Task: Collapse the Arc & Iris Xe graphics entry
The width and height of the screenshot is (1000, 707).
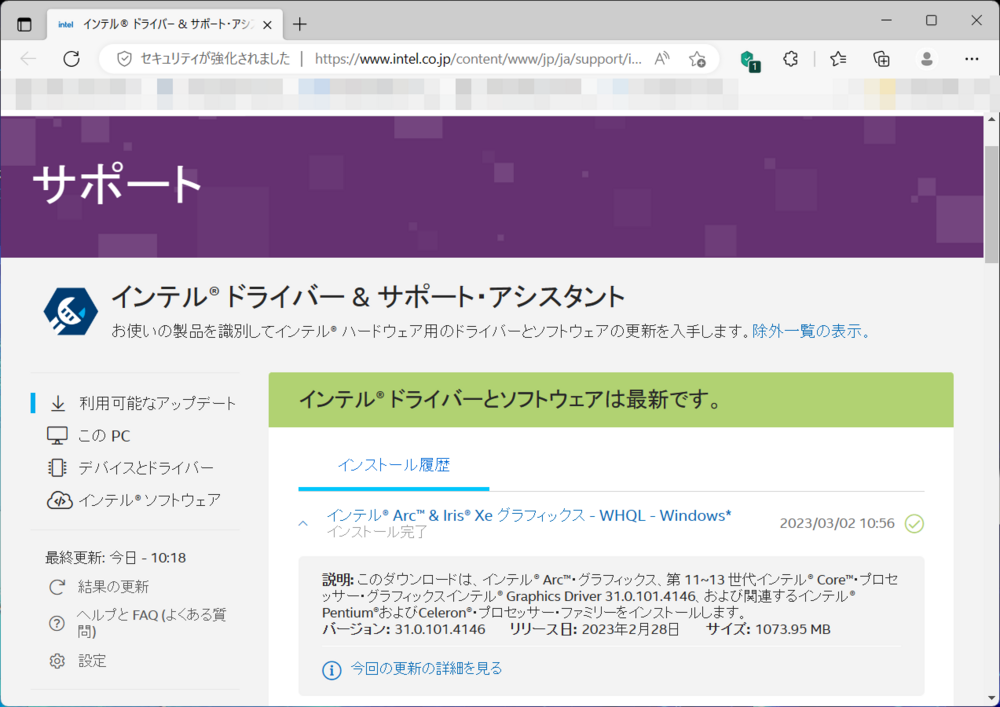Action: [304, 523]
